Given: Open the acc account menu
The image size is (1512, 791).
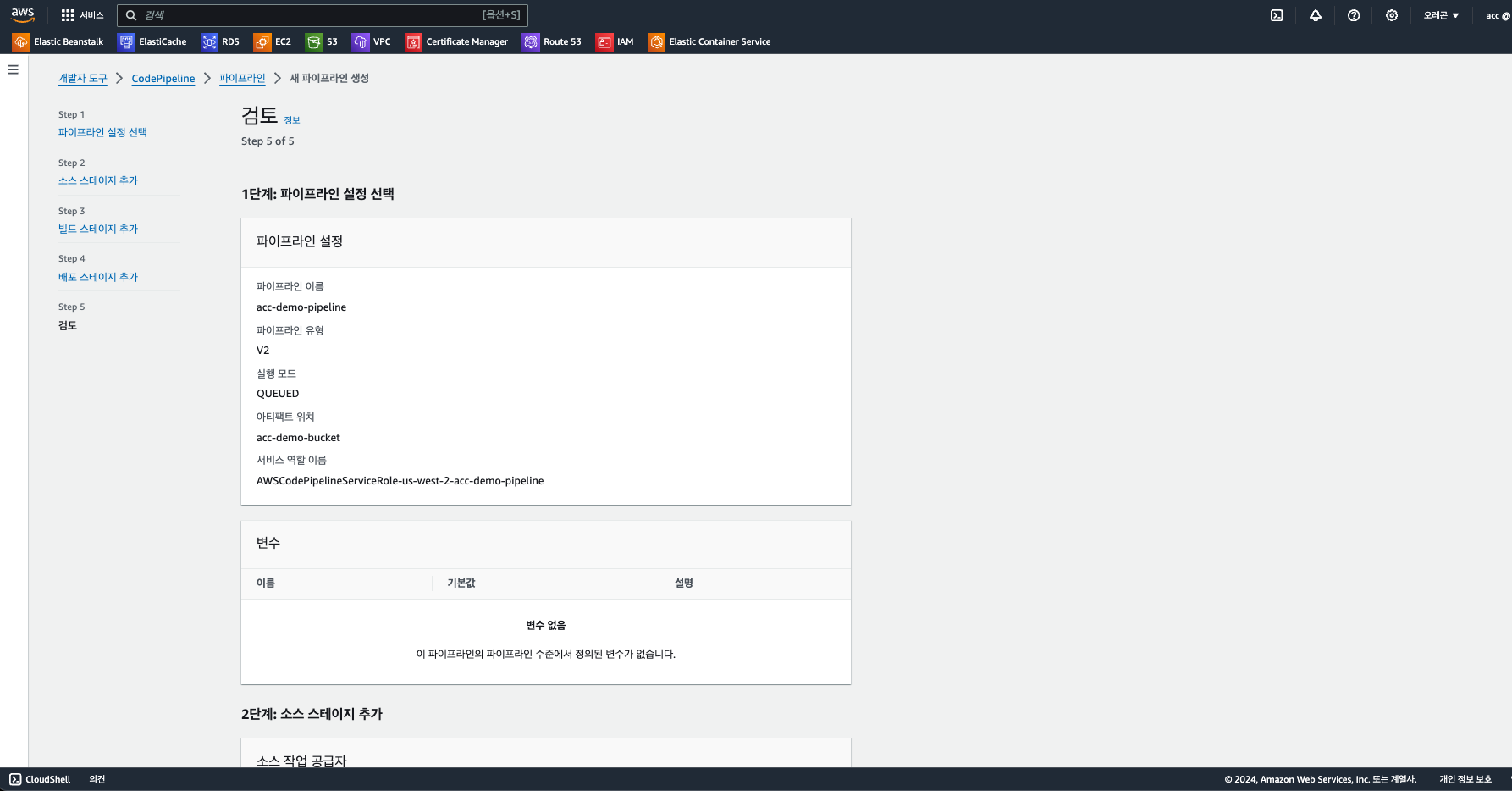Looking at the screenshot, I should click(x=1498, y=15).
